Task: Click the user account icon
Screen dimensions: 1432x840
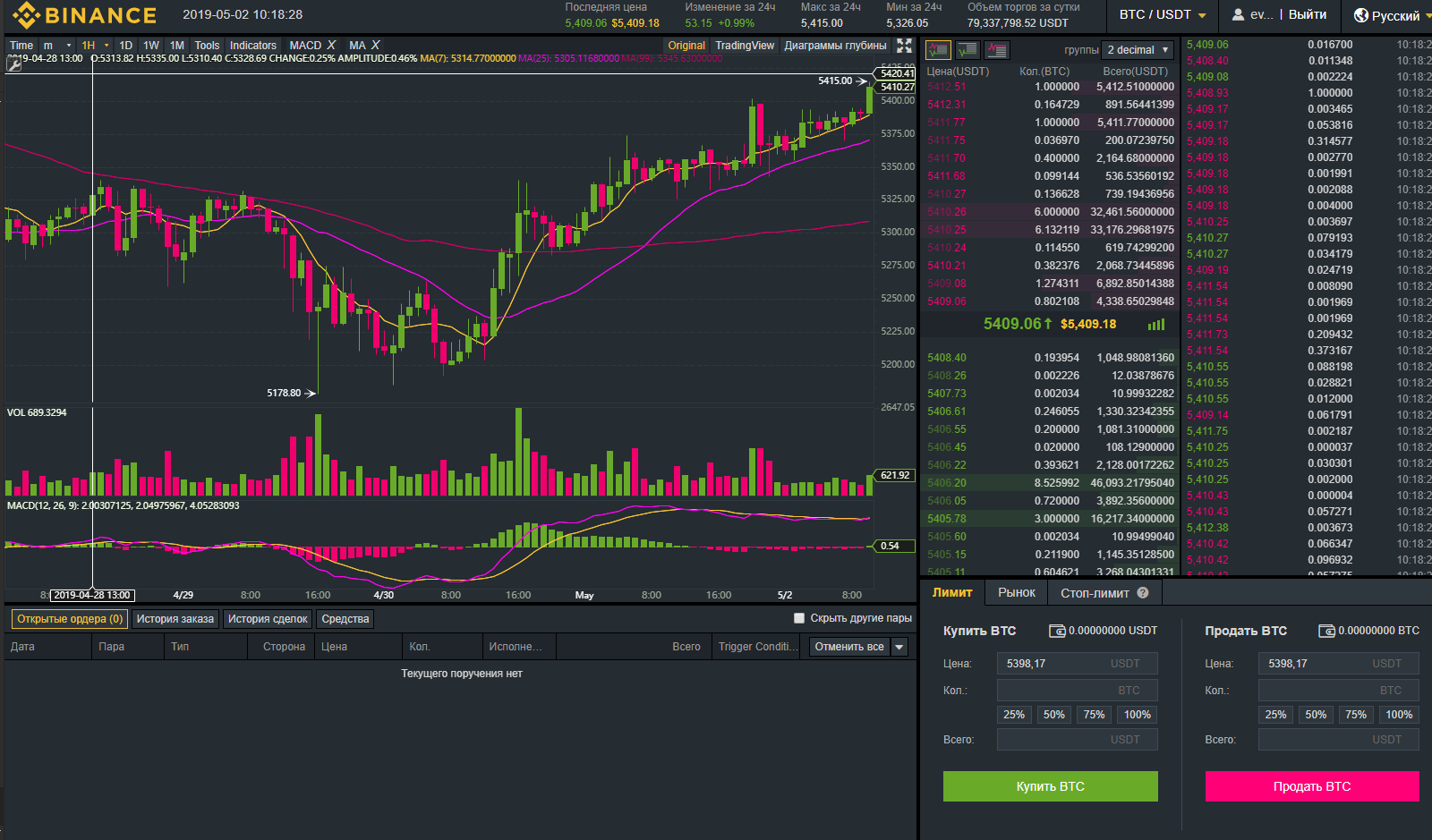Action: click(x=1239, y=14)
